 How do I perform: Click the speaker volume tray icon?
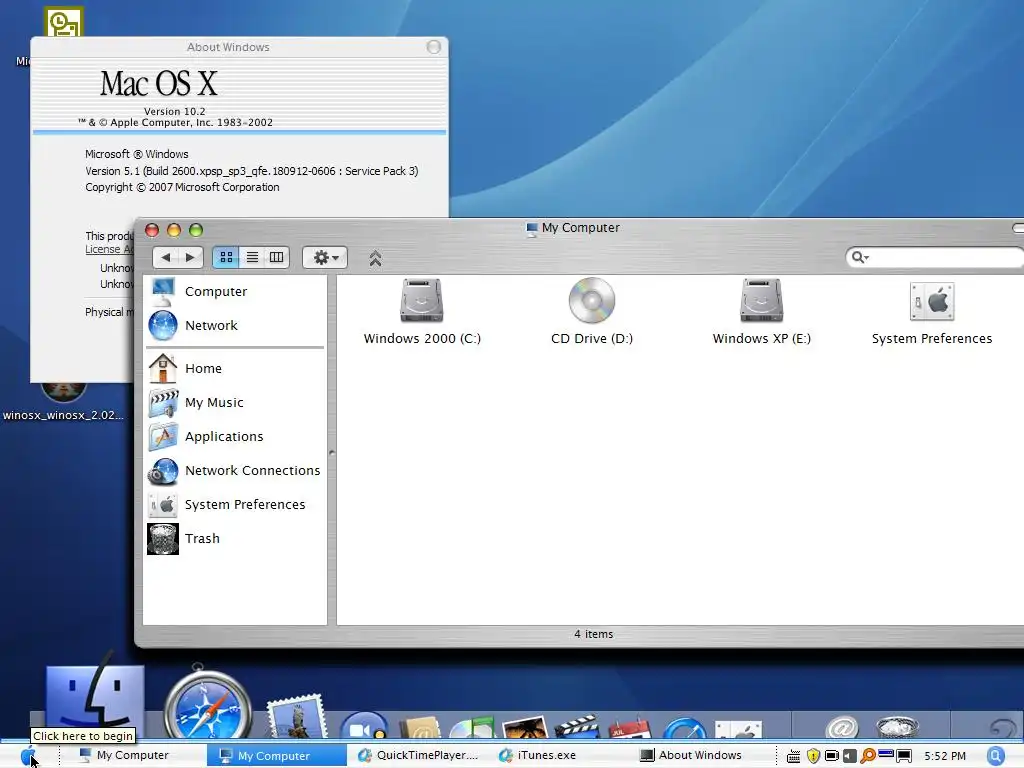click(850, 756)
